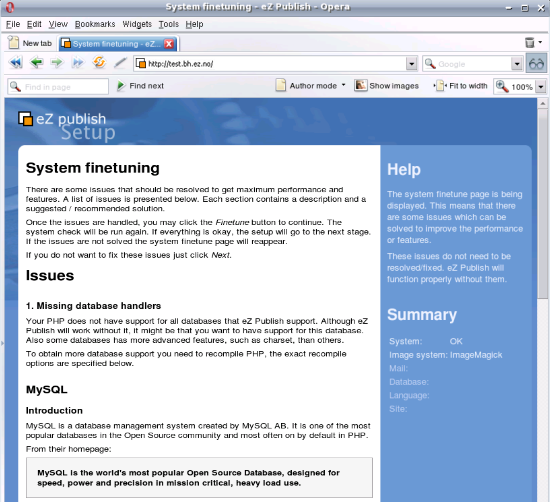Click the MySQL heading
Viewport: 550px width, 502px height.
[x=47, y=389]
